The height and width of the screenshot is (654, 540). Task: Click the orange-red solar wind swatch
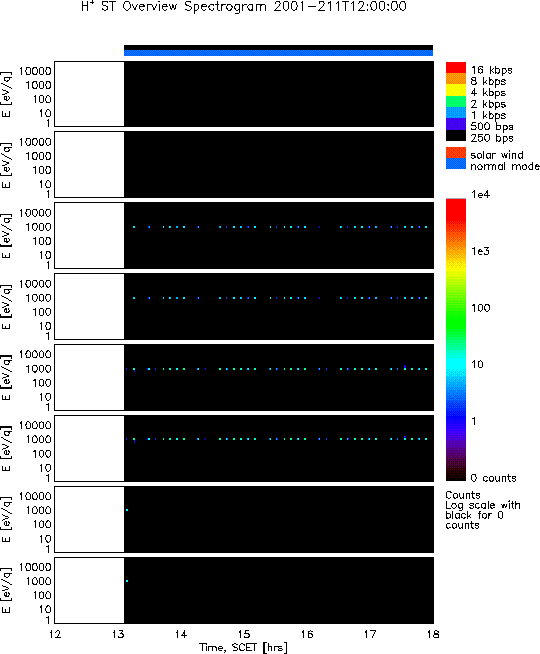[456, 153]
